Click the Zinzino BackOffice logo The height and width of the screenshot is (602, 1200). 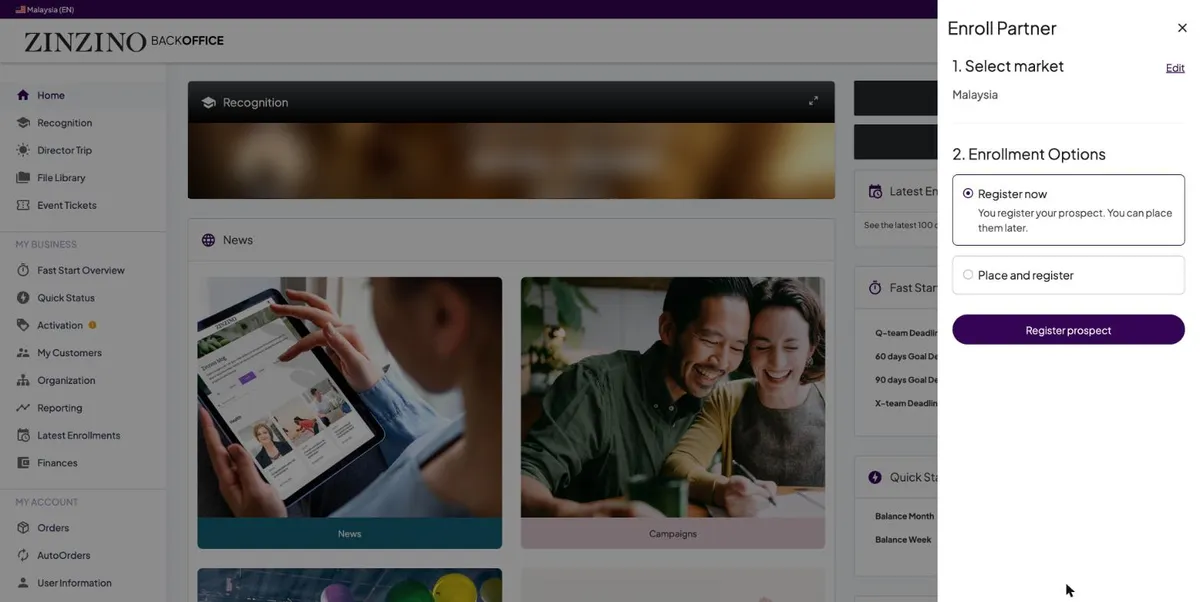pos(124,41)
